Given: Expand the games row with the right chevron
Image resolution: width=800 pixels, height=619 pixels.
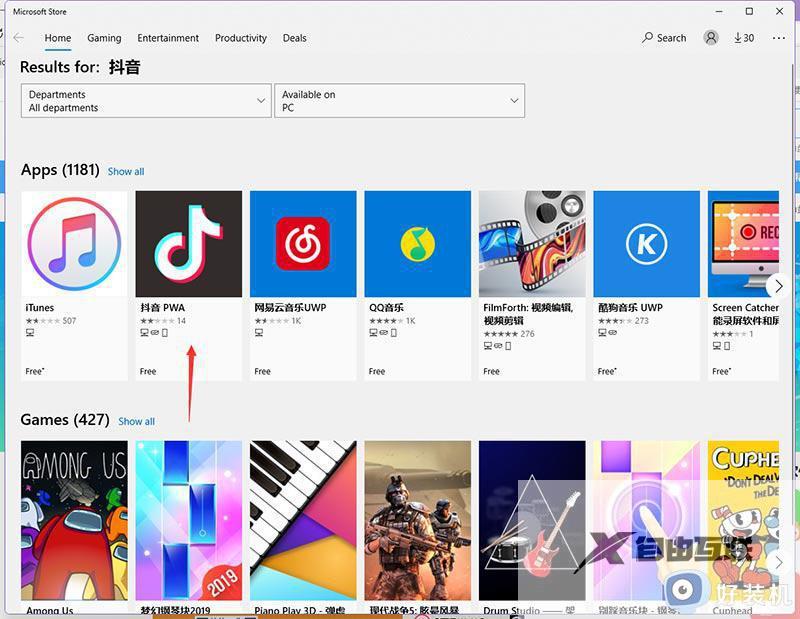Looking at the screenshot, I should pyautogui.click(x=778, y=561).
